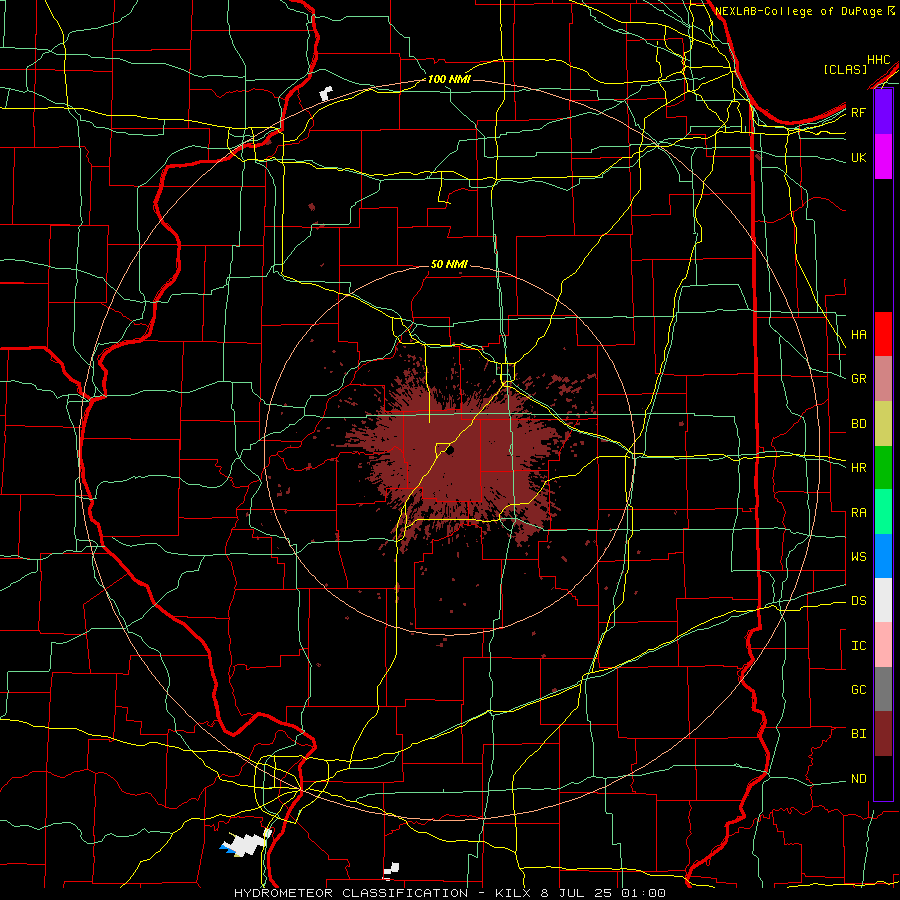Click the WS blue legend swatch
900x900 pixels.
coord(883,556)
